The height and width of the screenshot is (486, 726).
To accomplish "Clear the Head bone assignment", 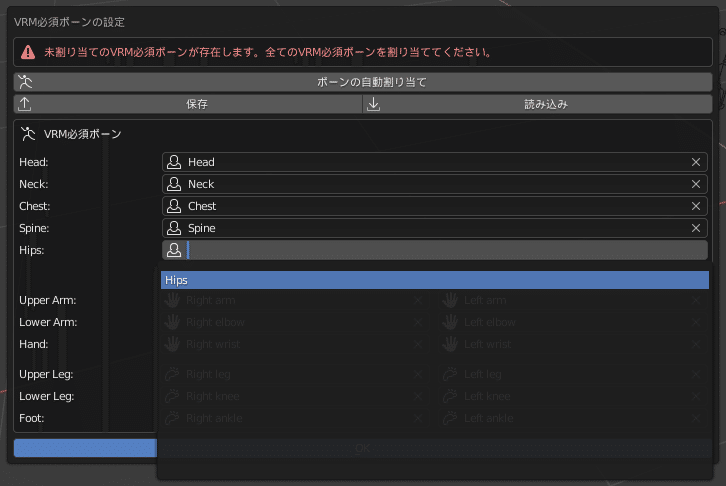I will pos(695,162).
